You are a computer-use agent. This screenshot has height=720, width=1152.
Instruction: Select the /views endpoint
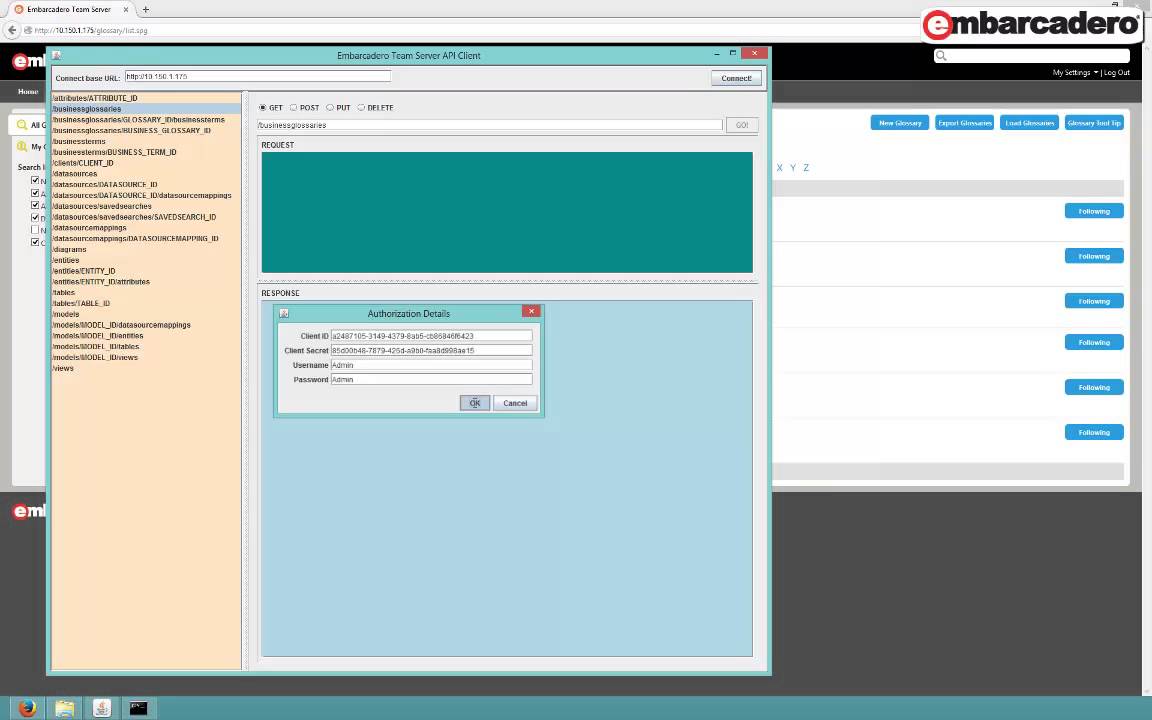[62, 368]
